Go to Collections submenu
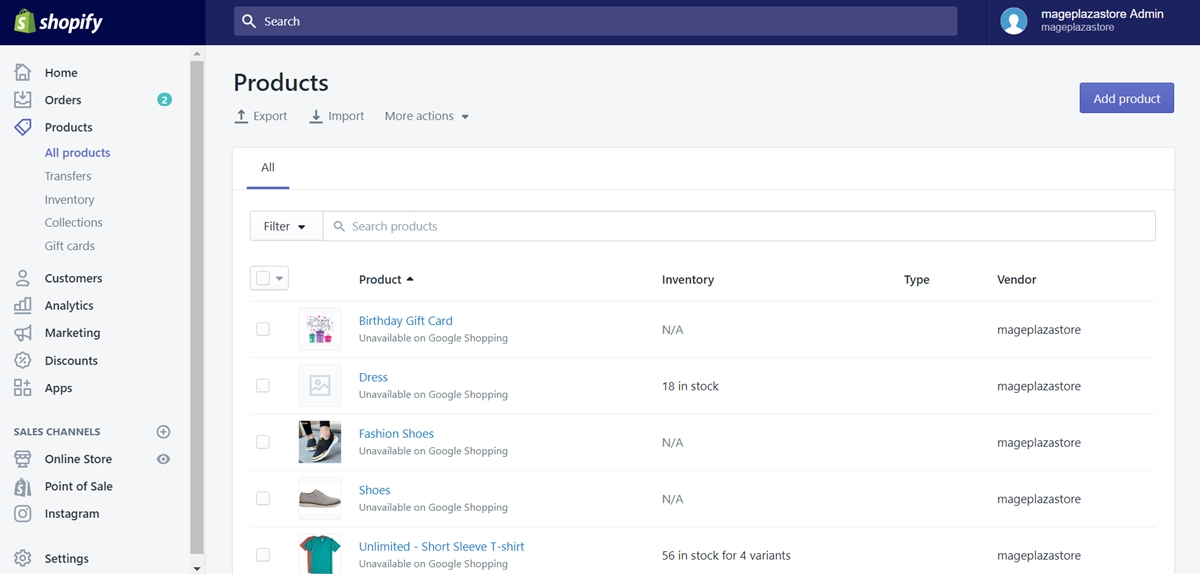 tap(73, 223)
